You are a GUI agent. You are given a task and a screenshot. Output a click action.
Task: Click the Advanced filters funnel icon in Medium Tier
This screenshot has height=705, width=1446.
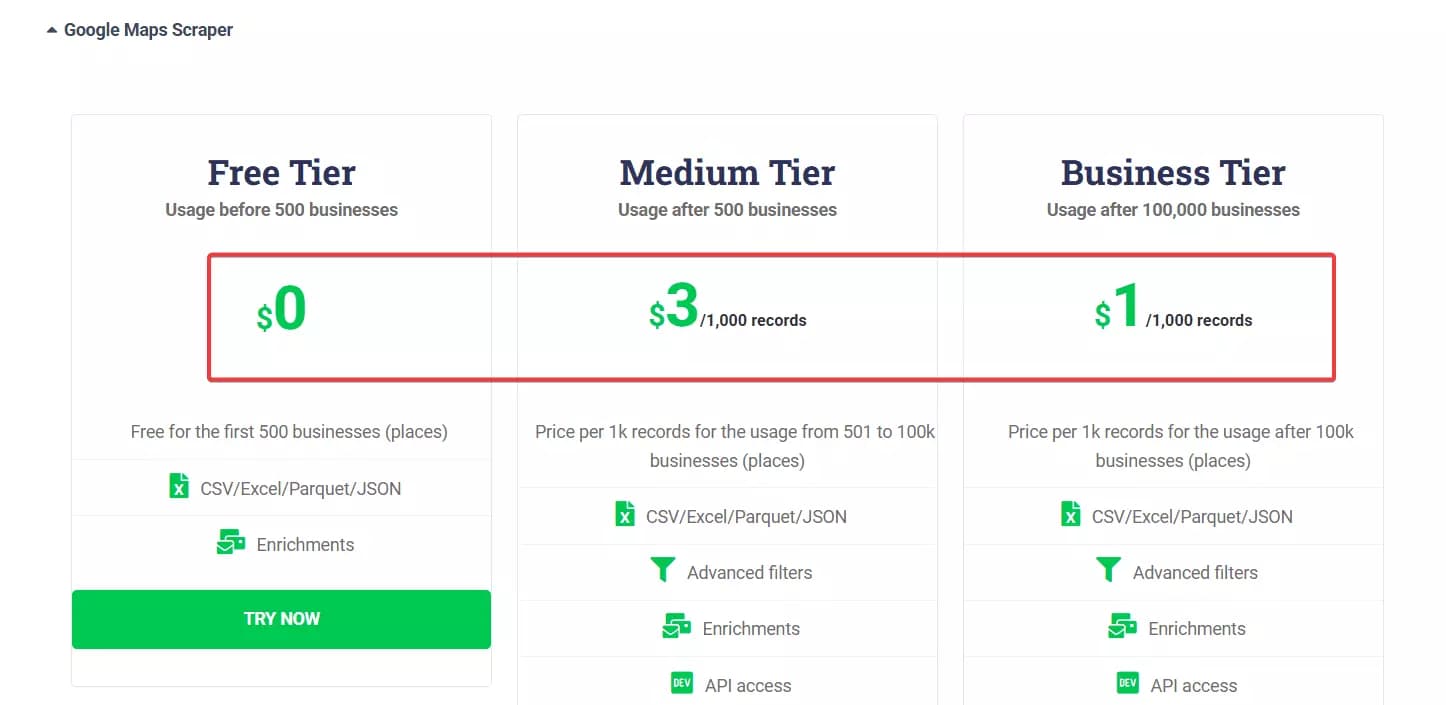pyautogui.click(x=664, y=570)
